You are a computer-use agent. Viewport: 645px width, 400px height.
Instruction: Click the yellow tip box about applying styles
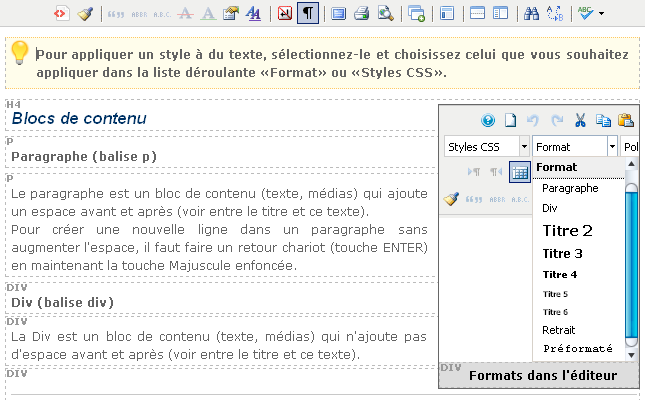click(x=322, y=63)
